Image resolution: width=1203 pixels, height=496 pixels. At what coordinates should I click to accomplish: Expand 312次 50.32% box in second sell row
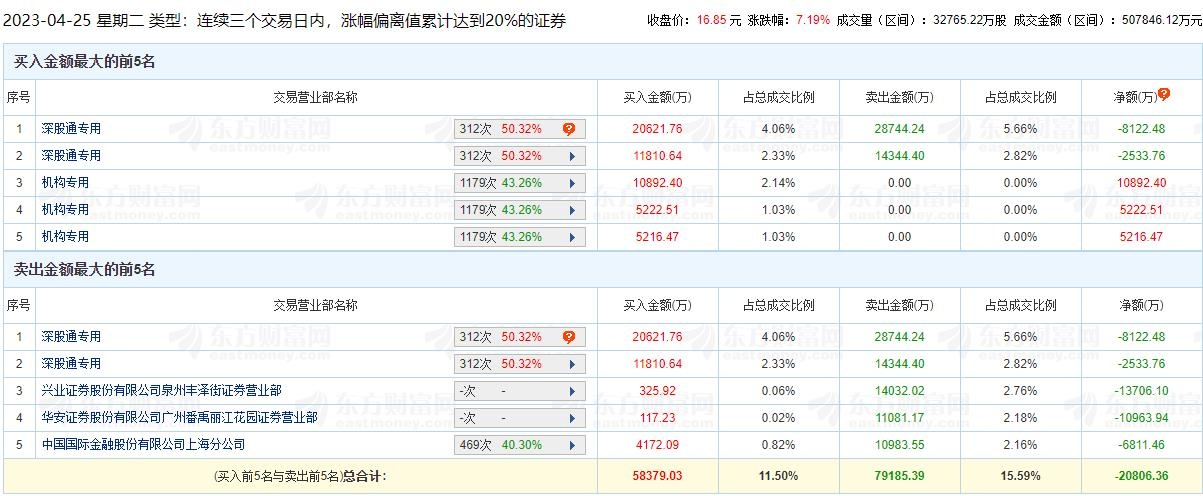[x=518, y=364]
